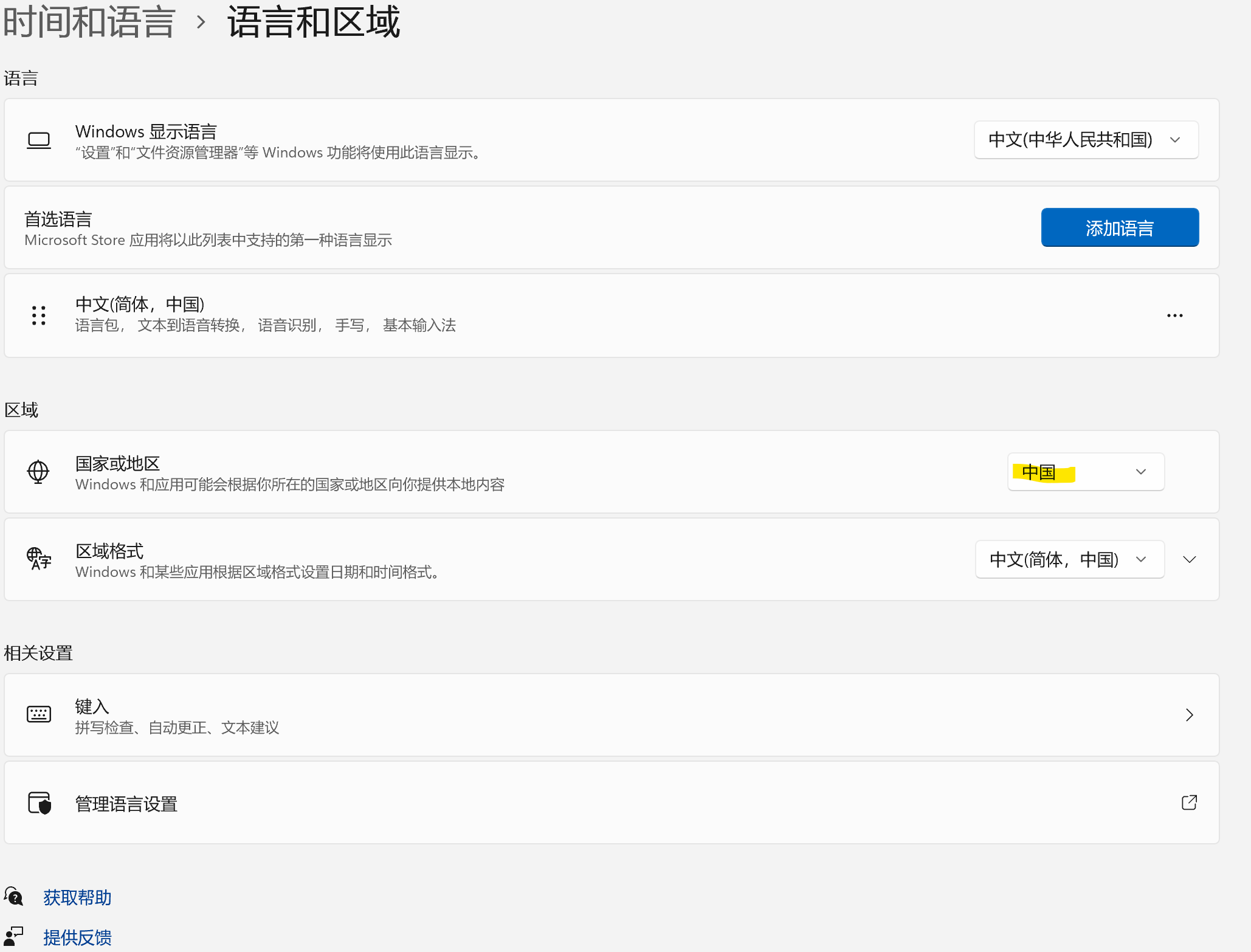Click the laptop icon beside Windows 显示语言
Screen dimensions: 1251x952
pyautogui.click(x=39, y=140)
